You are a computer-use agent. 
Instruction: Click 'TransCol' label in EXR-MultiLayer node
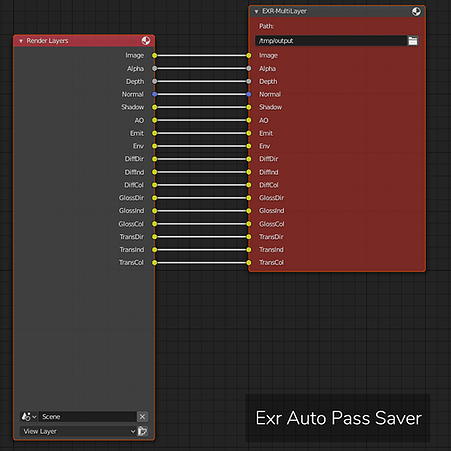271,263
